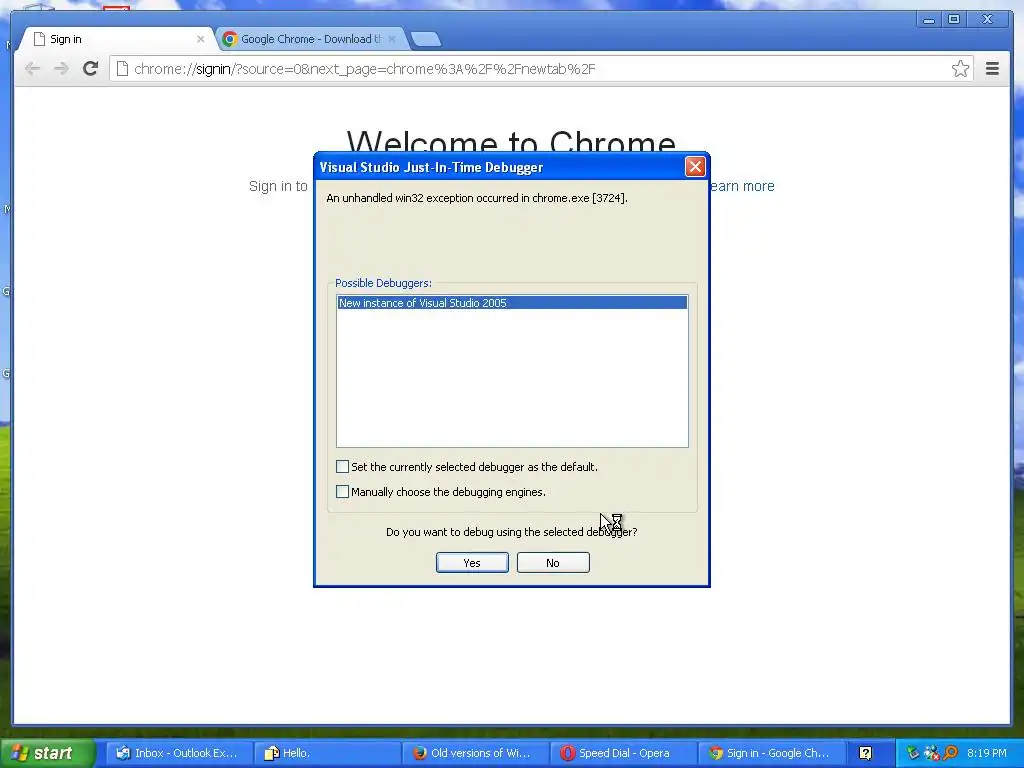Click the magnifier system tray icon
The height and width of the screenshot is (768, 1024).
click(x=951, y=753)
